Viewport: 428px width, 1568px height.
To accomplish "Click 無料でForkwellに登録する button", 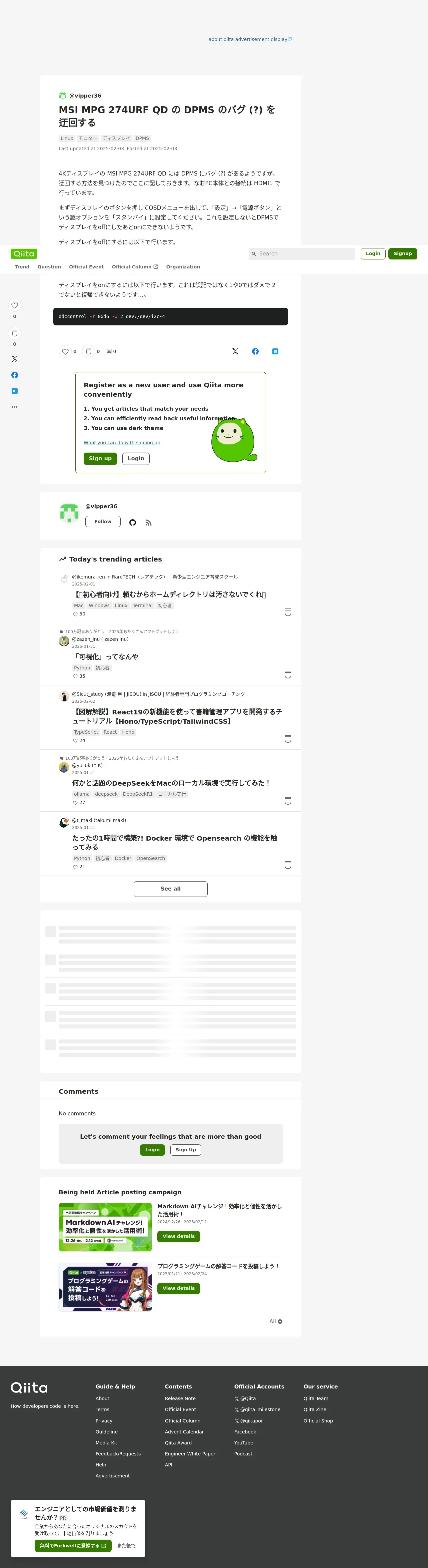I will tap(73, 1545).
